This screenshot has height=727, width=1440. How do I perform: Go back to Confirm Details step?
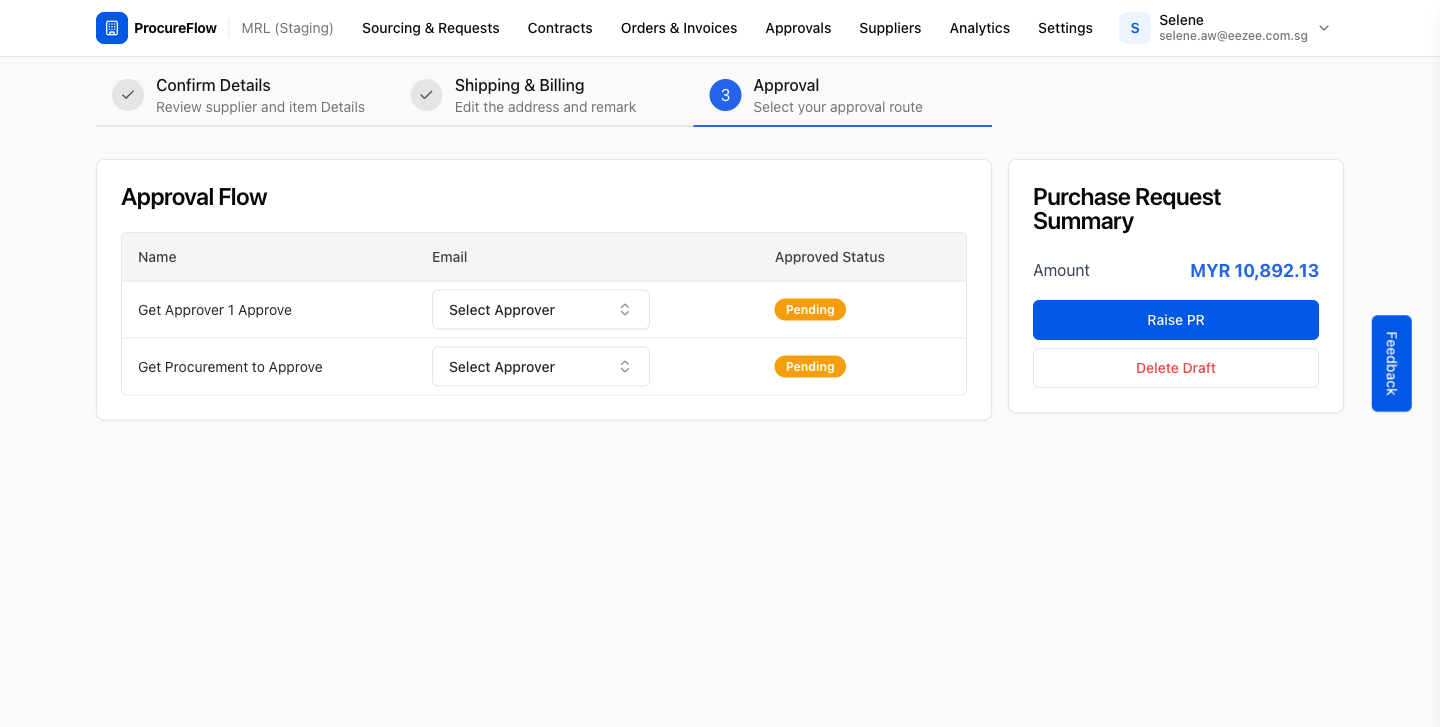click(x=213, y=86)
